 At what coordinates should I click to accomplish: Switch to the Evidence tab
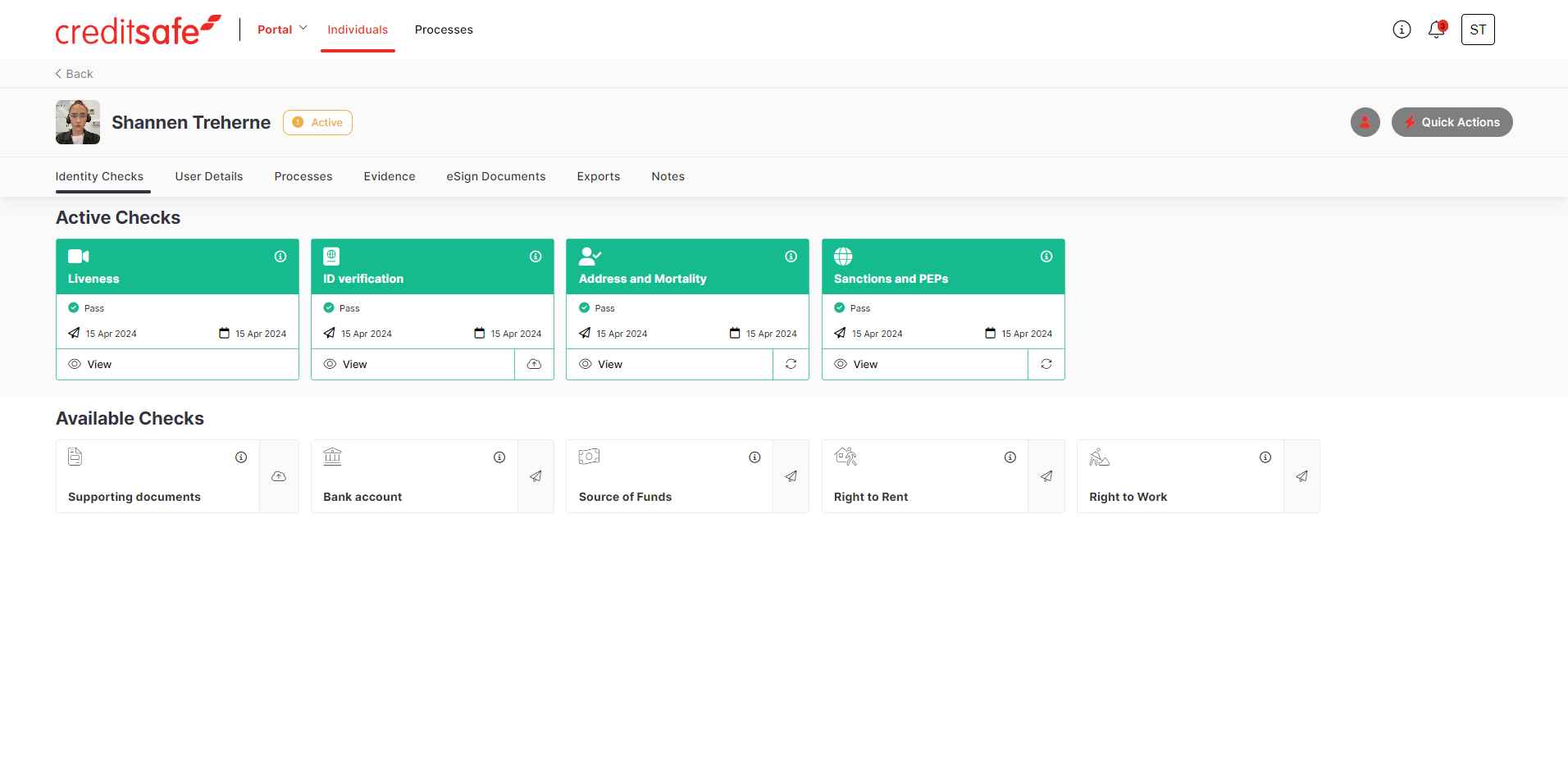[390, 176]
